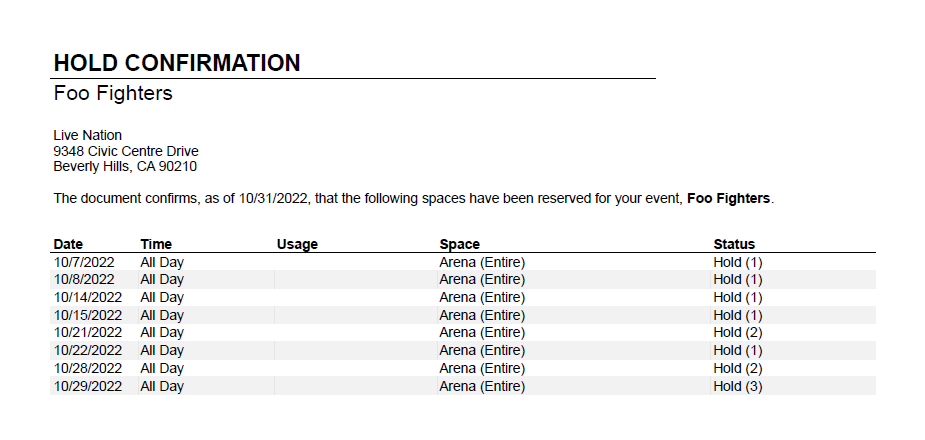Click the 10/31/2022 confirmation date text
The image size is (925, 440).
pyautogui.click(x=273, y=199)
